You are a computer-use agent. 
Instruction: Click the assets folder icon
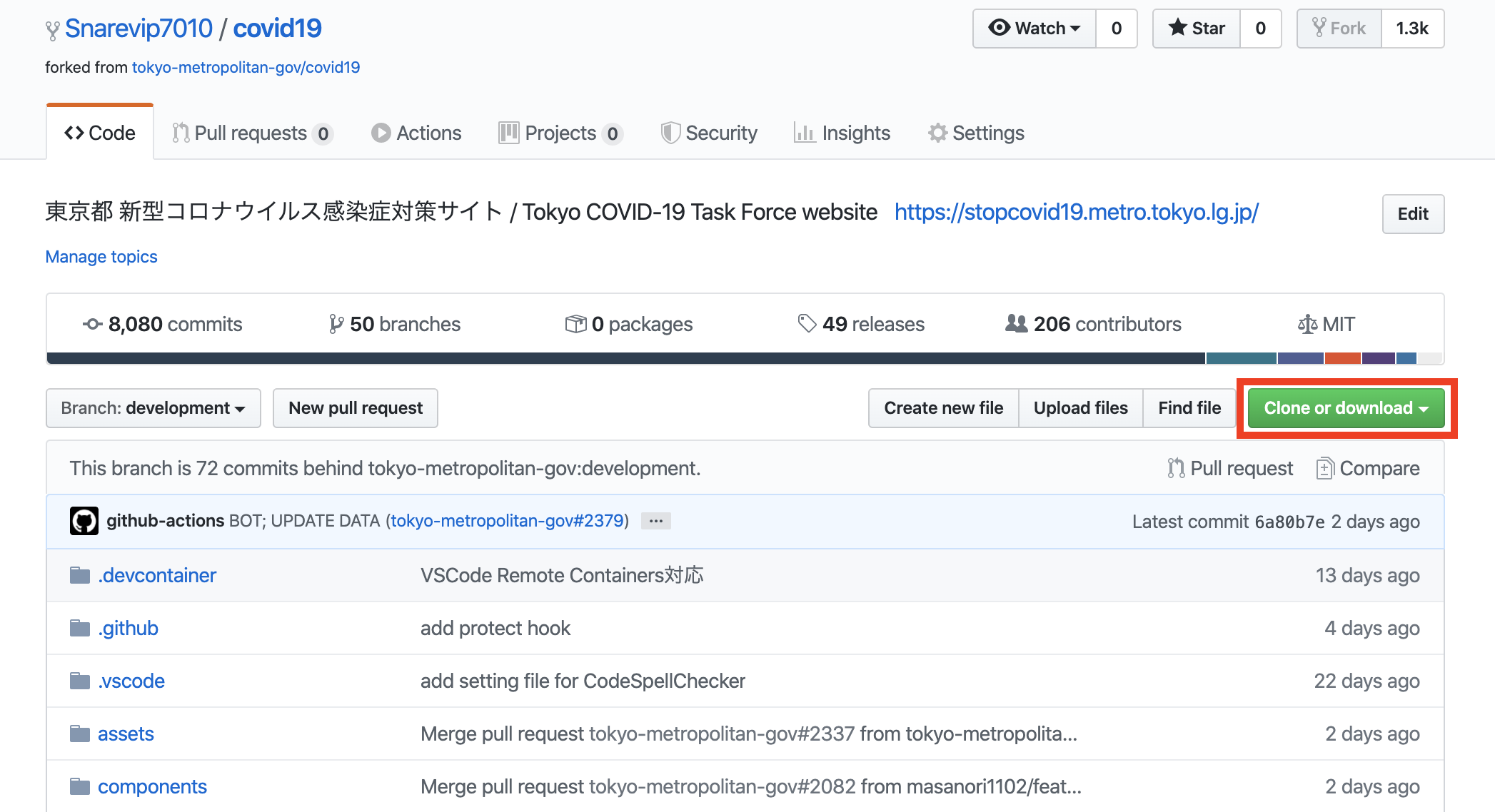[80, 734]
